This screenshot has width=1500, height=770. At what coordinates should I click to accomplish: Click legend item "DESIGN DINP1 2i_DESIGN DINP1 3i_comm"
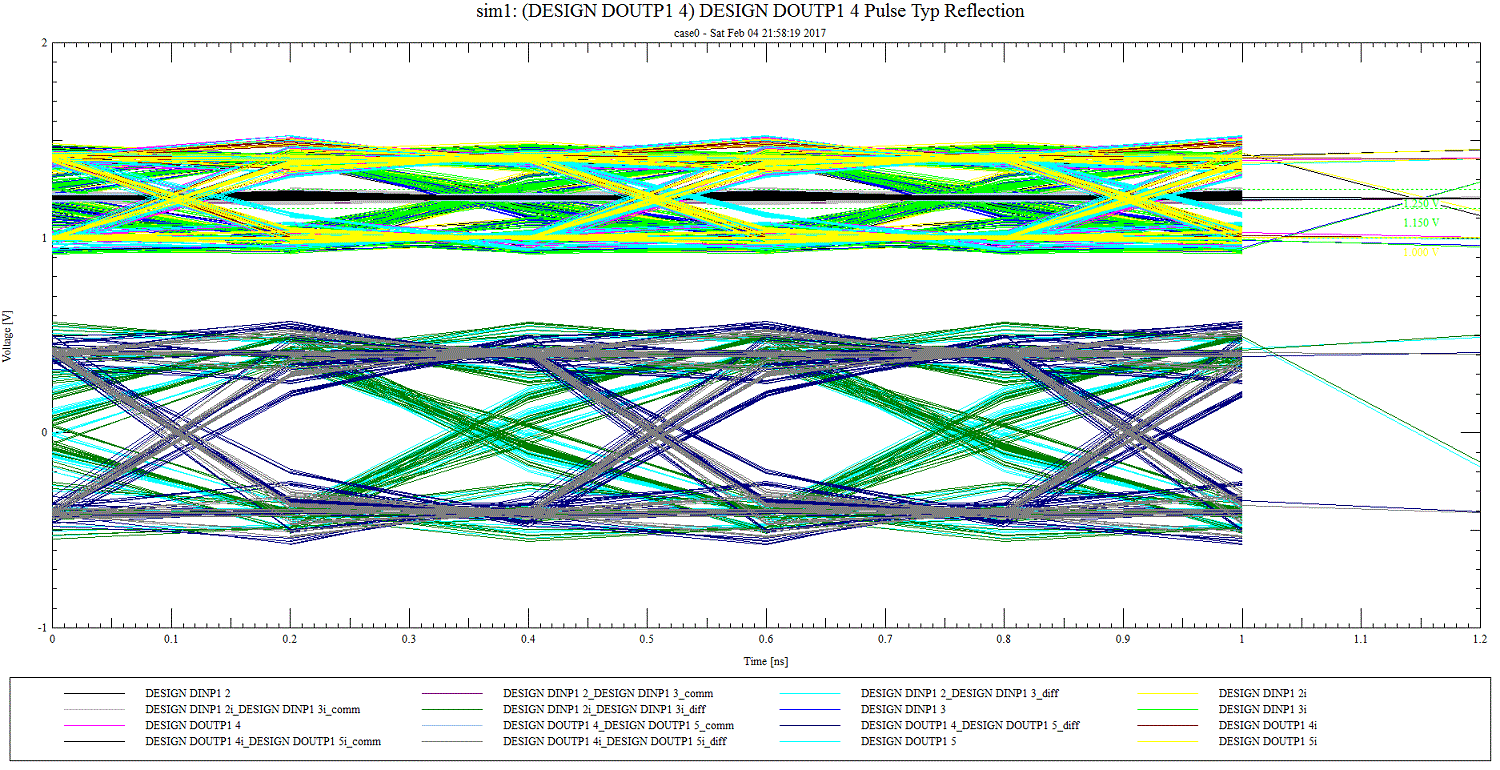pos(252,709)
